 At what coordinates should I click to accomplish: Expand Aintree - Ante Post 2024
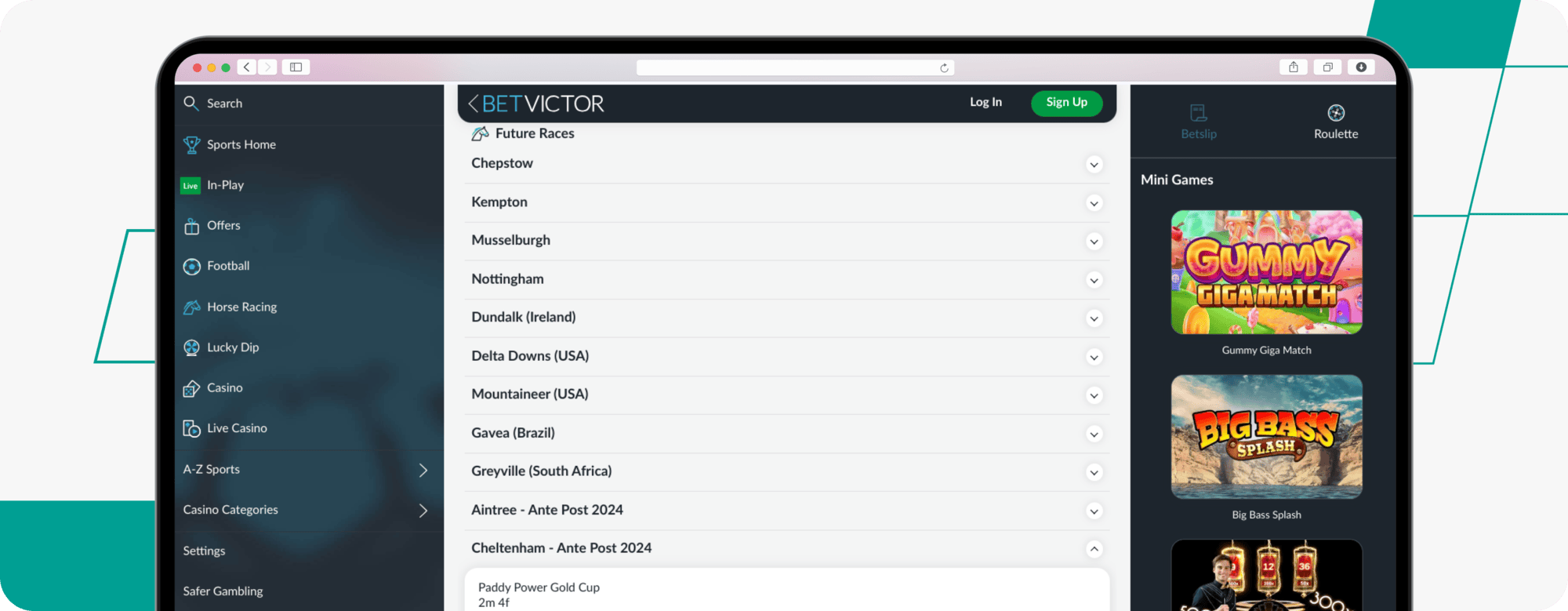pyautogui.click(x=787, y=511)
